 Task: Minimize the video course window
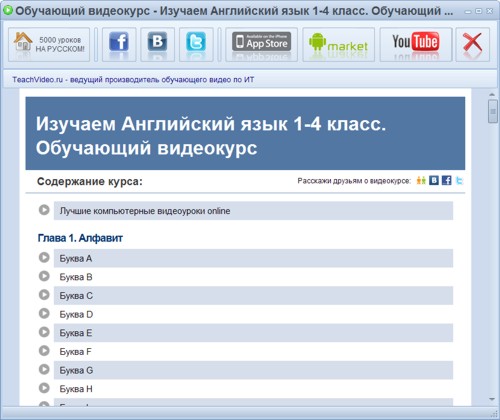click(x=468, y=11)
